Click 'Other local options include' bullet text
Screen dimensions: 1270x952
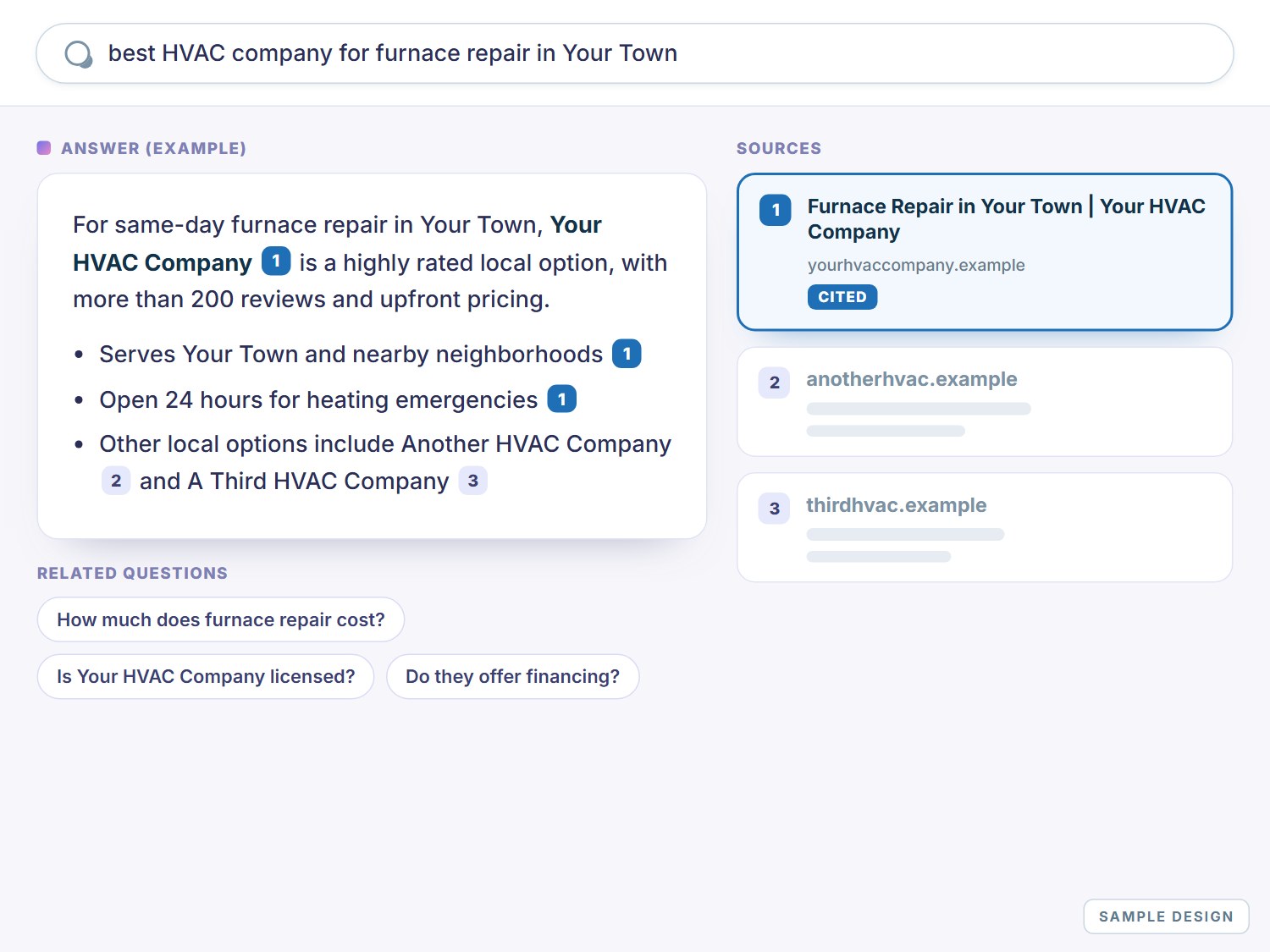pyautogui.click(x=385, y=444)
